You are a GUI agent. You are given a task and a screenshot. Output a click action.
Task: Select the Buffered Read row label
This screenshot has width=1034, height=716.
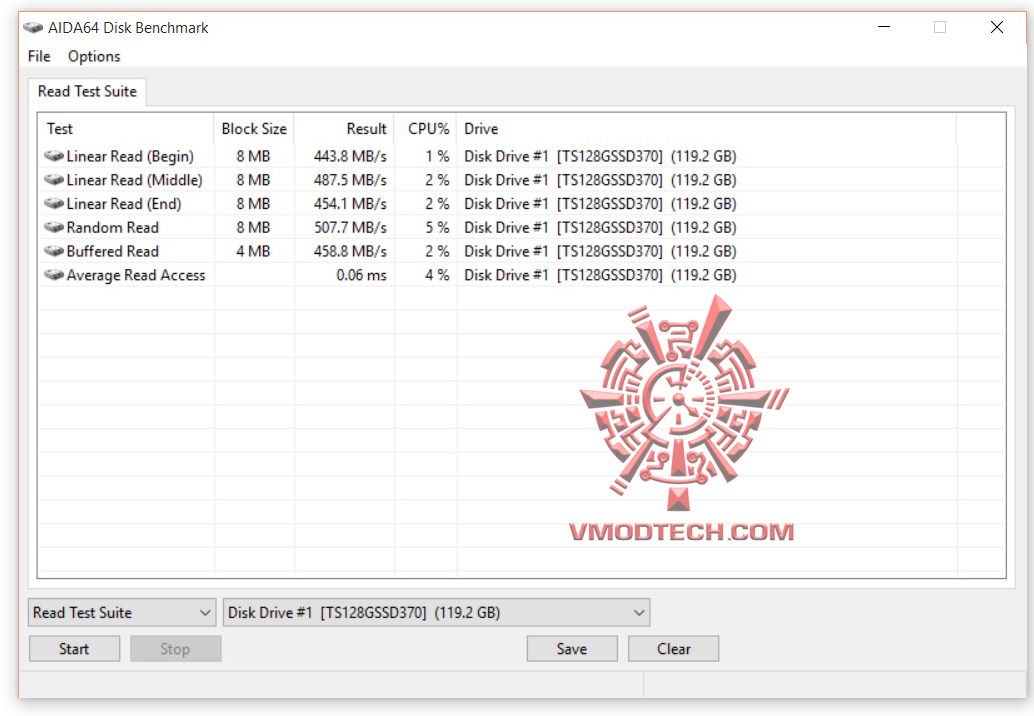pyautogui.click(x=113, y=252)
